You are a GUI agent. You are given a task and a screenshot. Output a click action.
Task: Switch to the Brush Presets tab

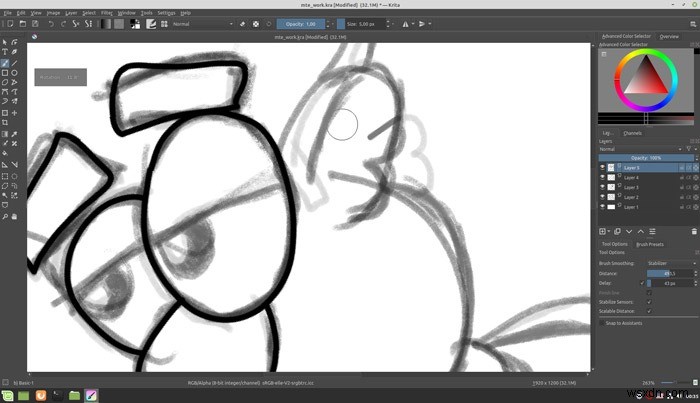650,244
